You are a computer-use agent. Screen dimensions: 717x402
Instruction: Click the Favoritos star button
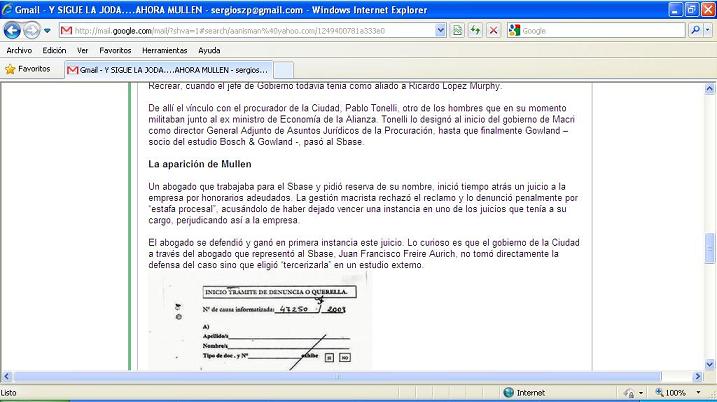27,69
